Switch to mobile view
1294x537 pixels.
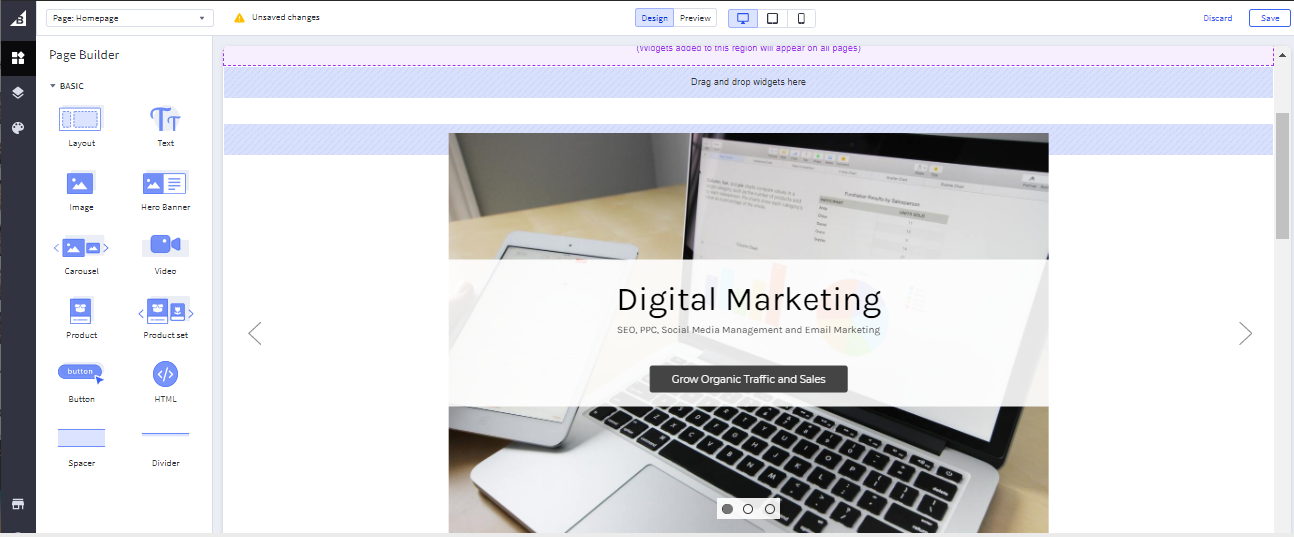point(801,18)
